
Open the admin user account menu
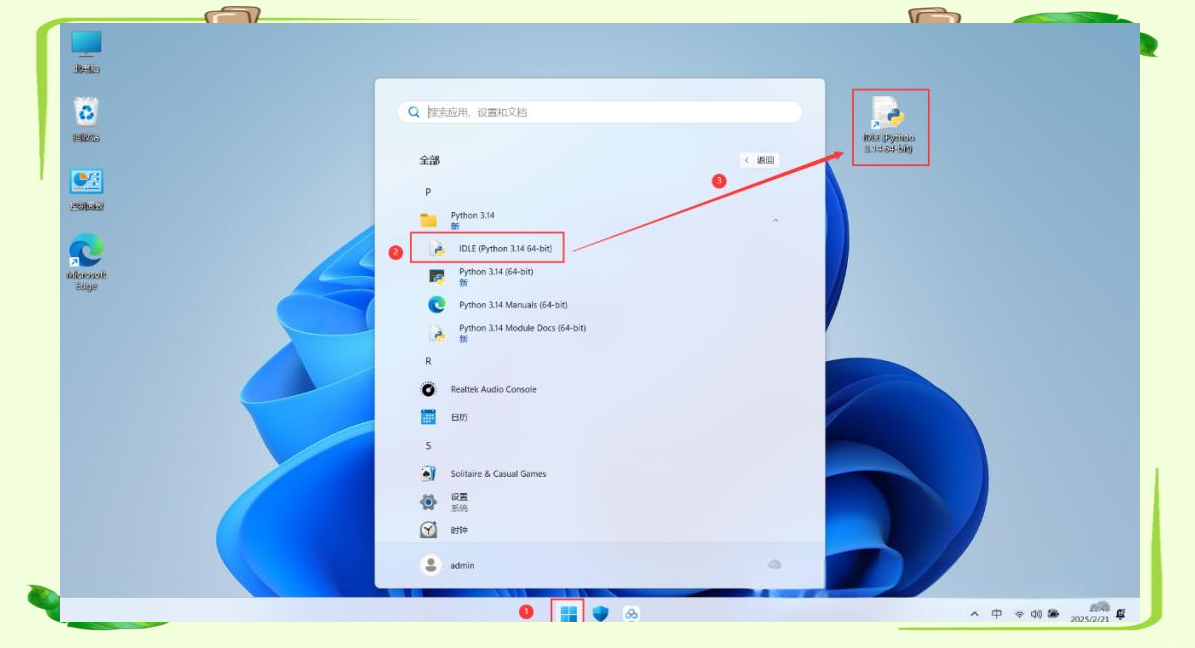448,565
